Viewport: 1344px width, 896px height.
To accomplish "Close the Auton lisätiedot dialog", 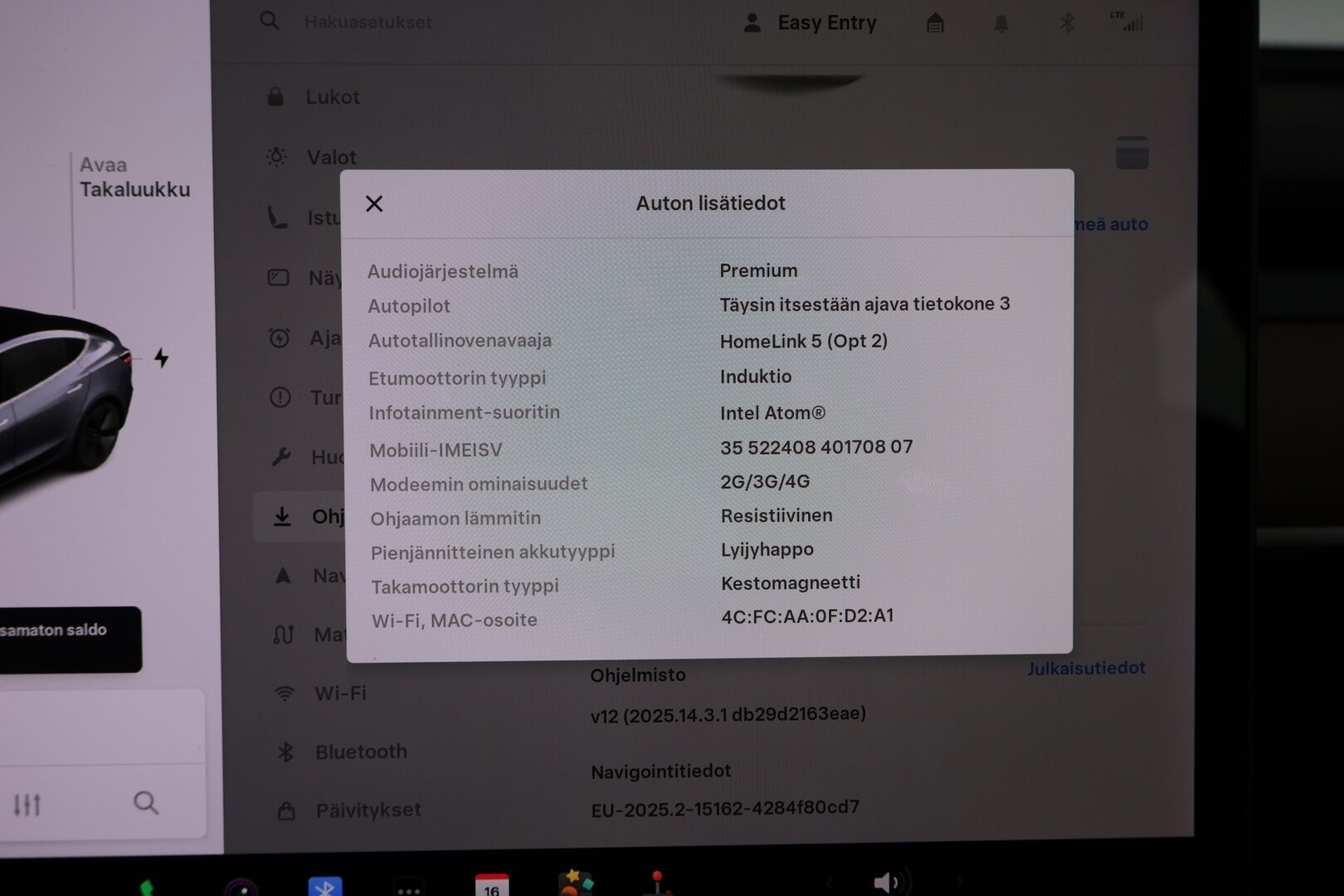I will click(374, 203).
